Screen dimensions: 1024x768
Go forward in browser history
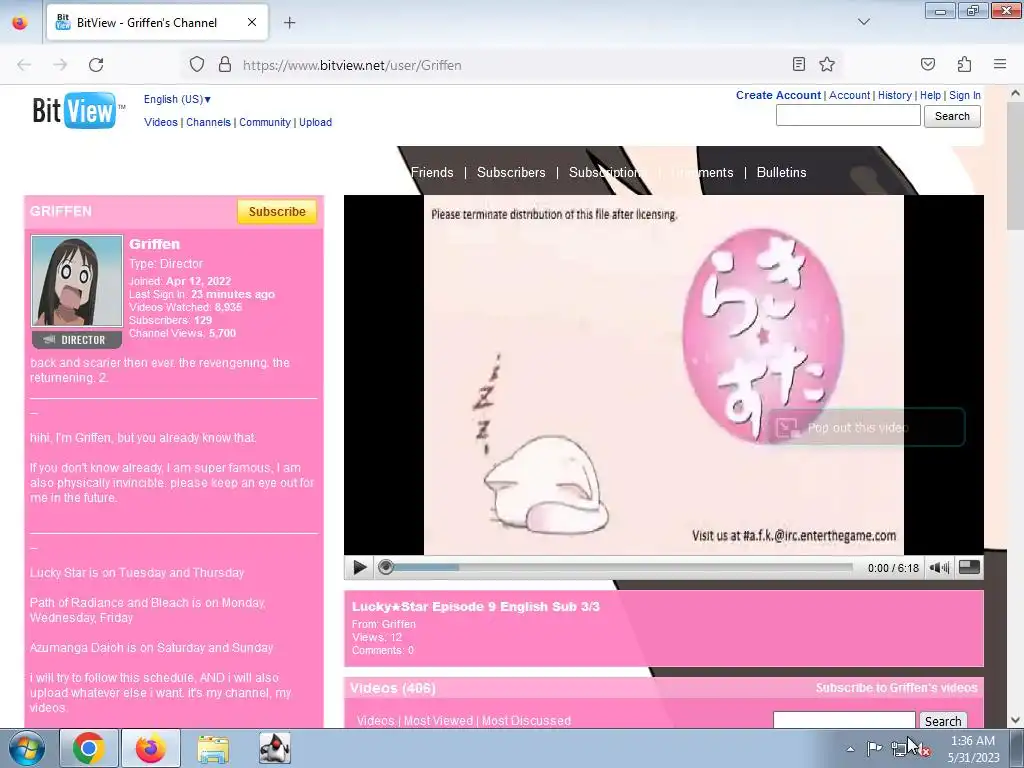(x=60, y=65)
